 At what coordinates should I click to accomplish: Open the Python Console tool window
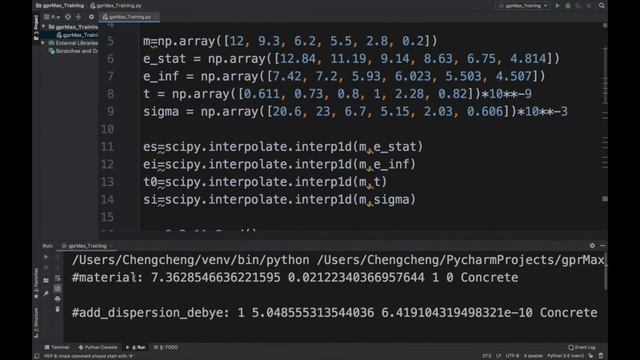pos(98,347)
